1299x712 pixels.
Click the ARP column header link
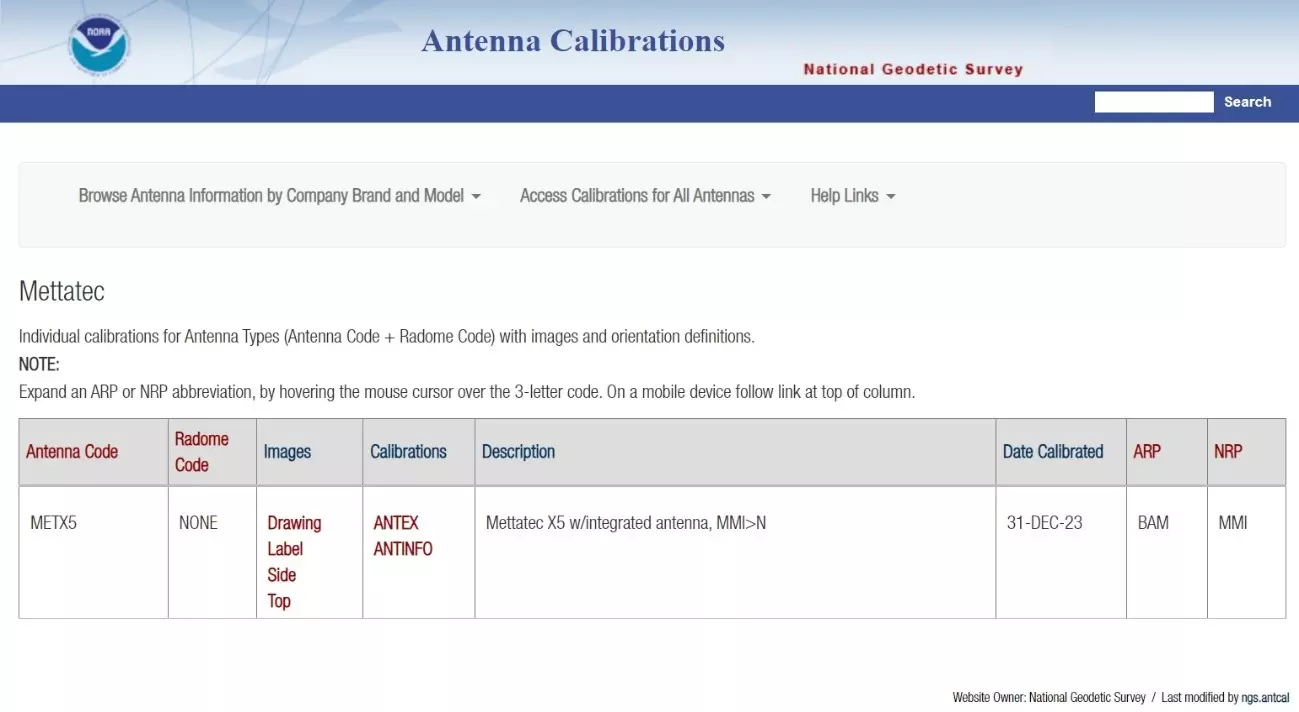(x=1147, y=452)
